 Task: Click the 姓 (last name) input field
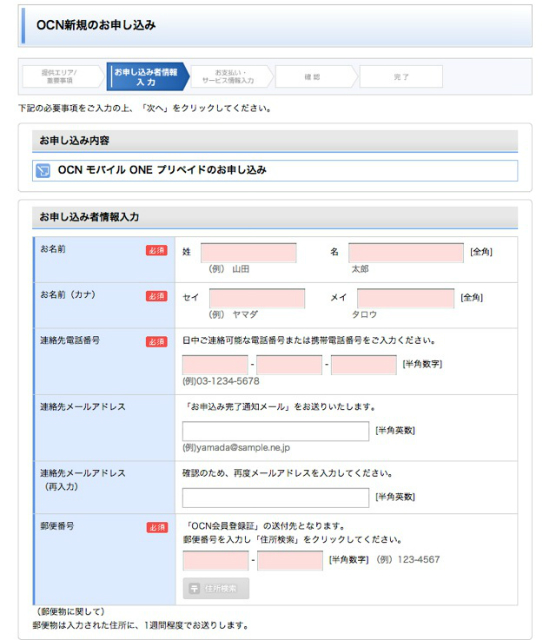click(248, 253)
